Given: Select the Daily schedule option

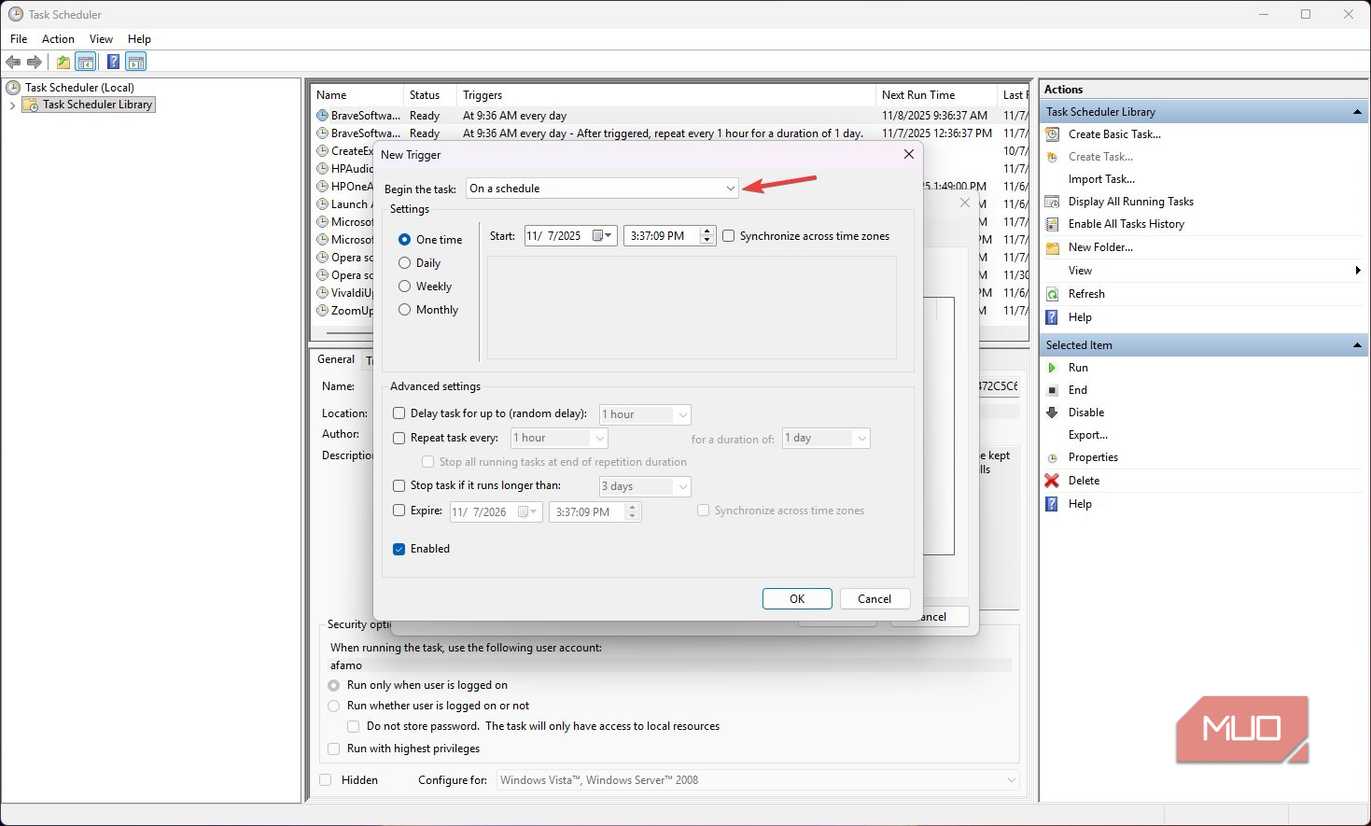Looking at the screenshot, I should [x=405, y=263].
